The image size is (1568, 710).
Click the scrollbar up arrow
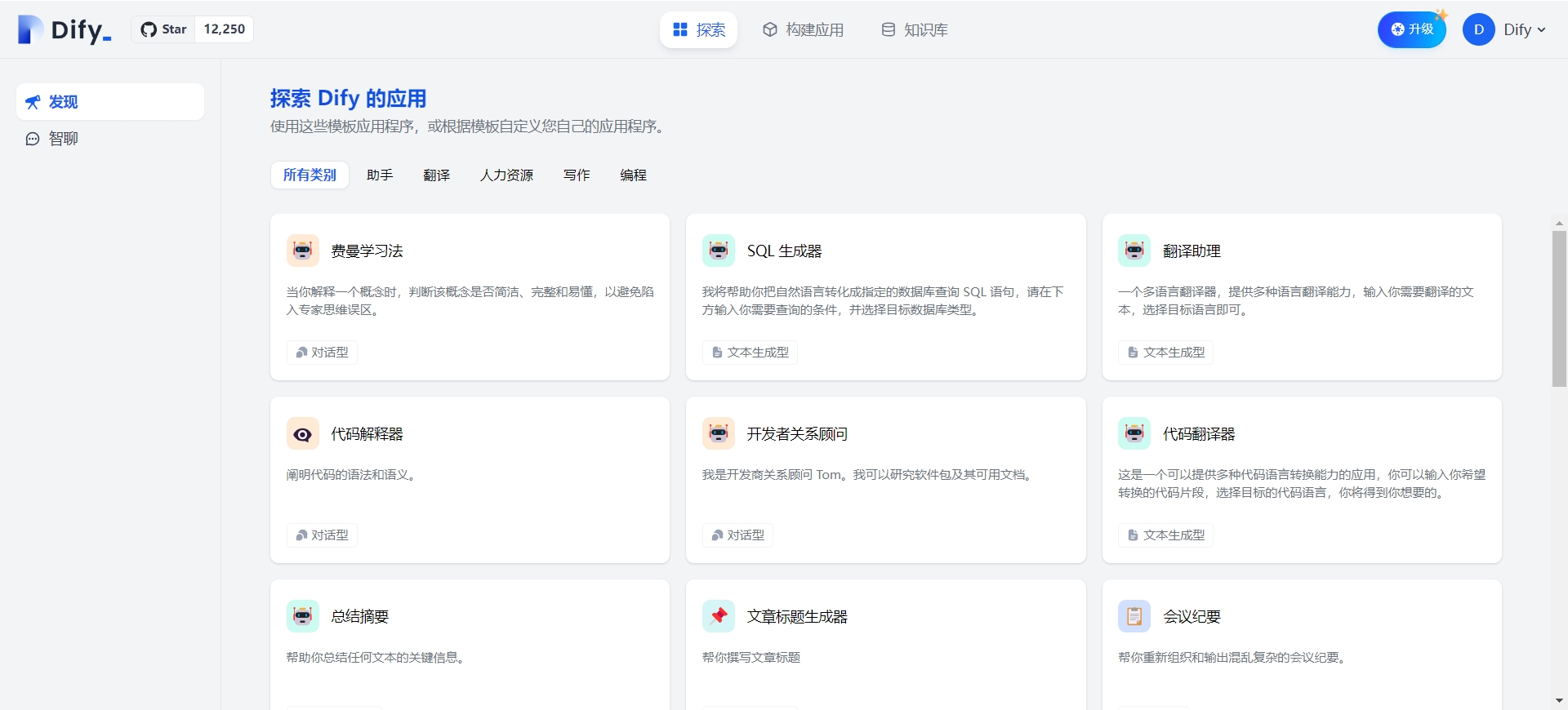pos(1559,223)
